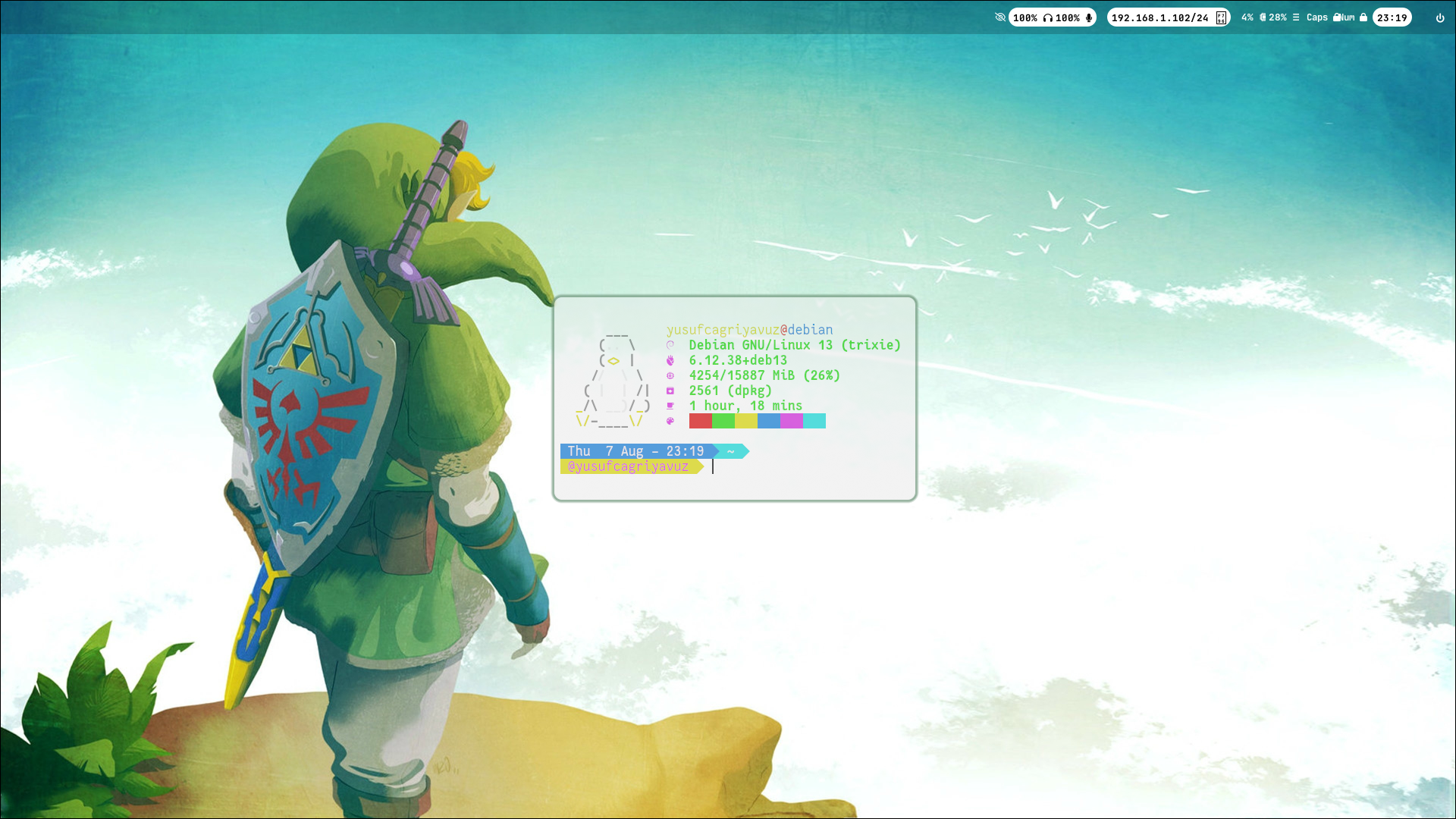This screenshot has width=1456, height=819.
Task: Click the uptime text 1 hour, 18 mins
Action: click(745, 406)
